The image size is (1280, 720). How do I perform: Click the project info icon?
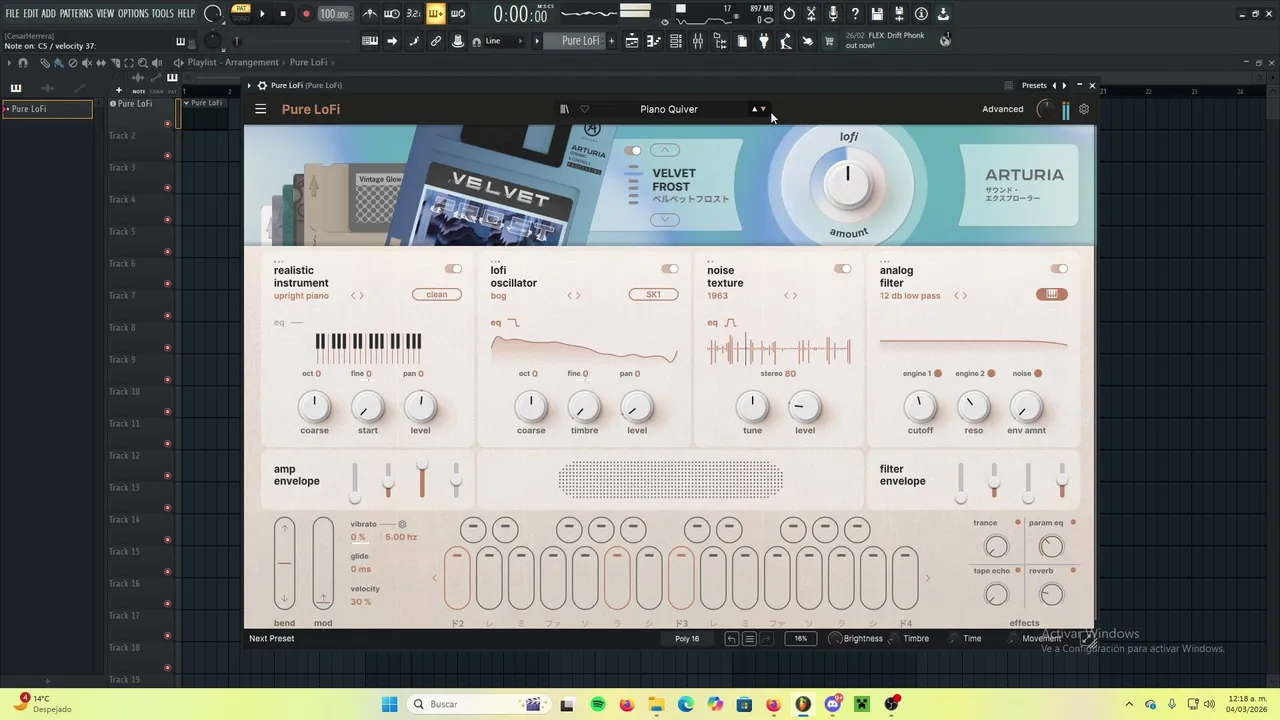coord(921,14)
